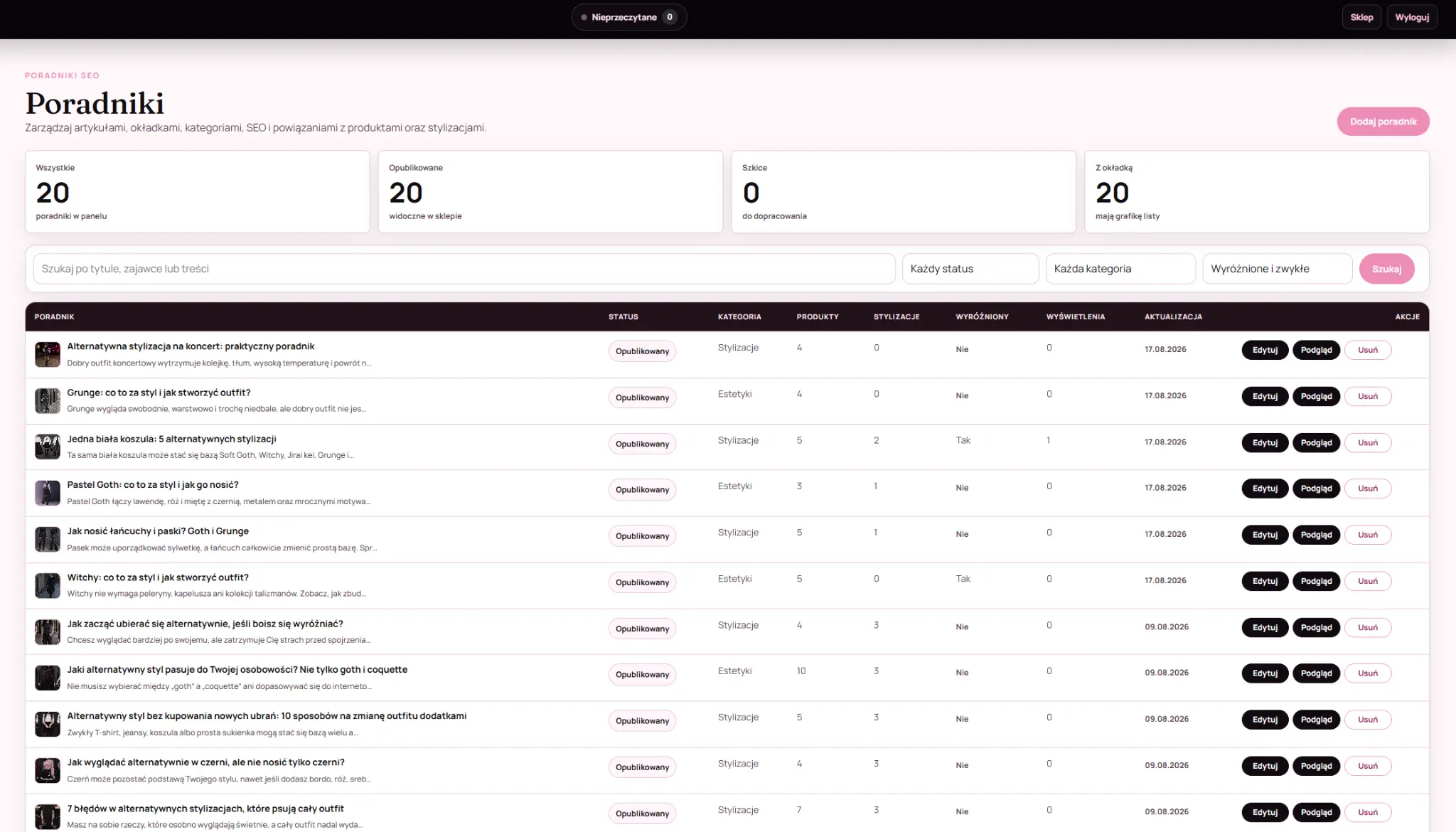Screen dimensions: 1456x832
Task: Click thumbnail of Alternatywny styl bez kupowania guide
Action: 48,724
